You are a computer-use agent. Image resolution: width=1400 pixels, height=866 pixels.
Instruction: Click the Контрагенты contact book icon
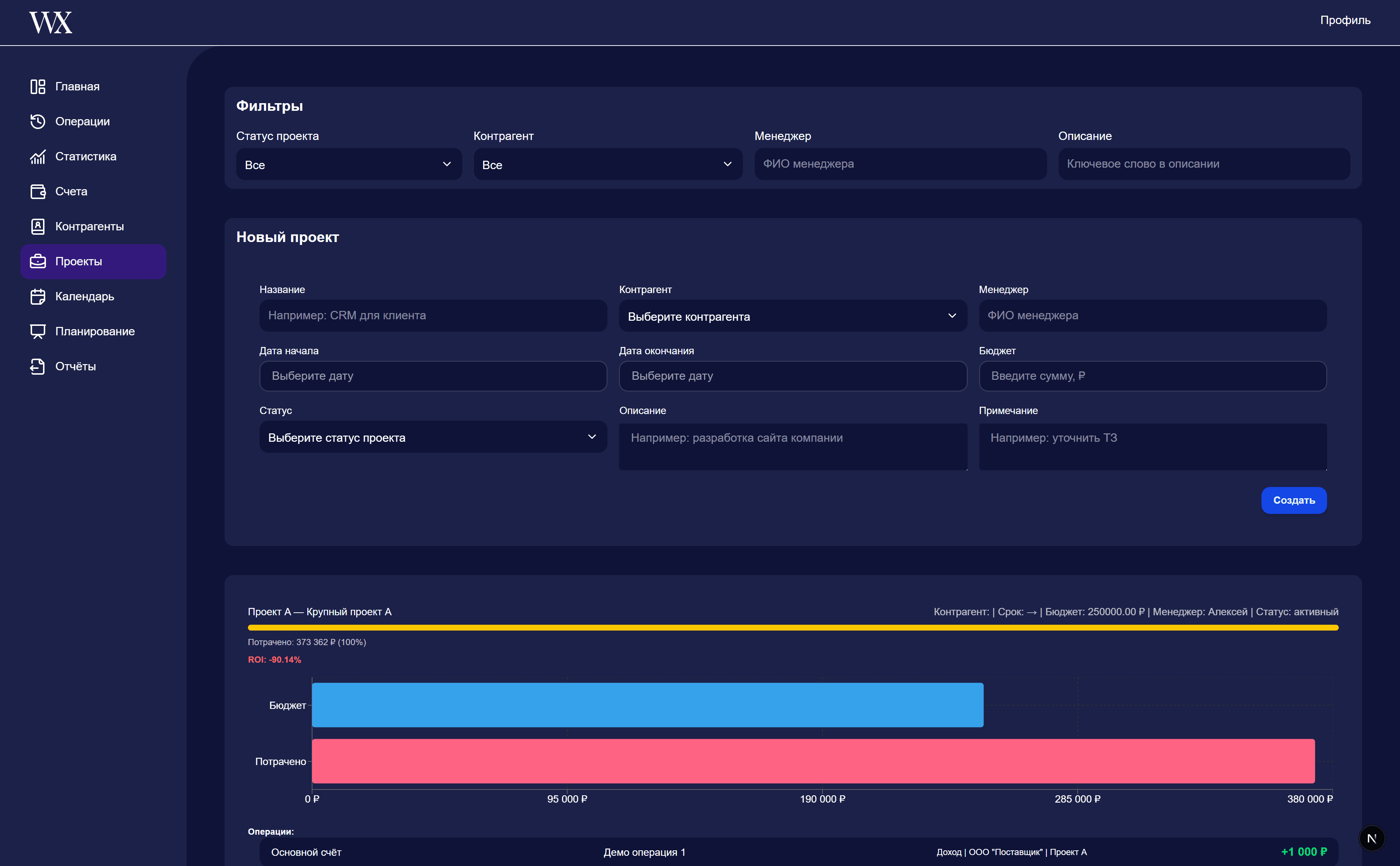coord(38,226)
